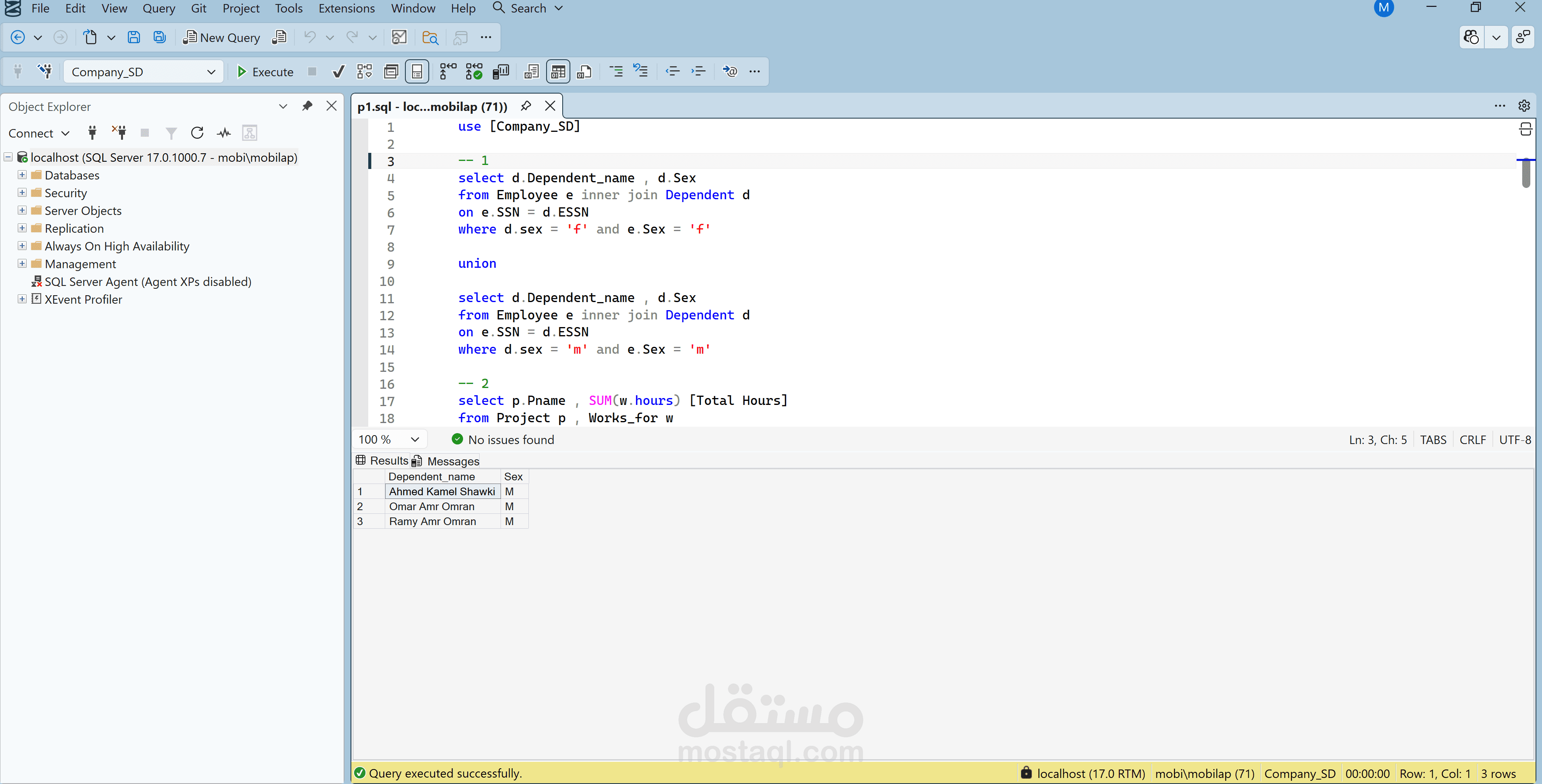Toggle Include Client Statistics
The image size is (1542, 784).
501,72
